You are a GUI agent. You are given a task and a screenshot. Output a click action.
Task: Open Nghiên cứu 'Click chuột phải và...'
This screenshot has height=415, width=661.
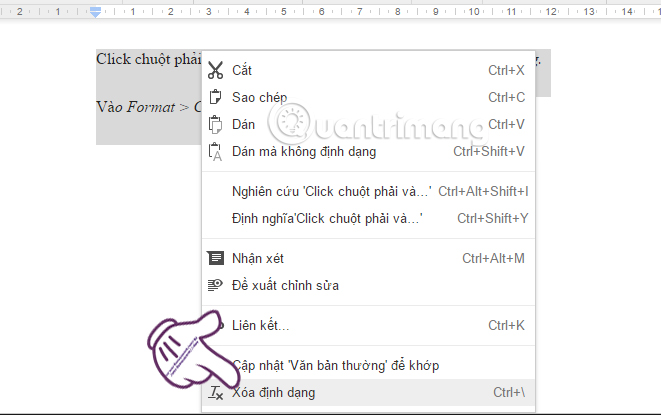point(368,191)
